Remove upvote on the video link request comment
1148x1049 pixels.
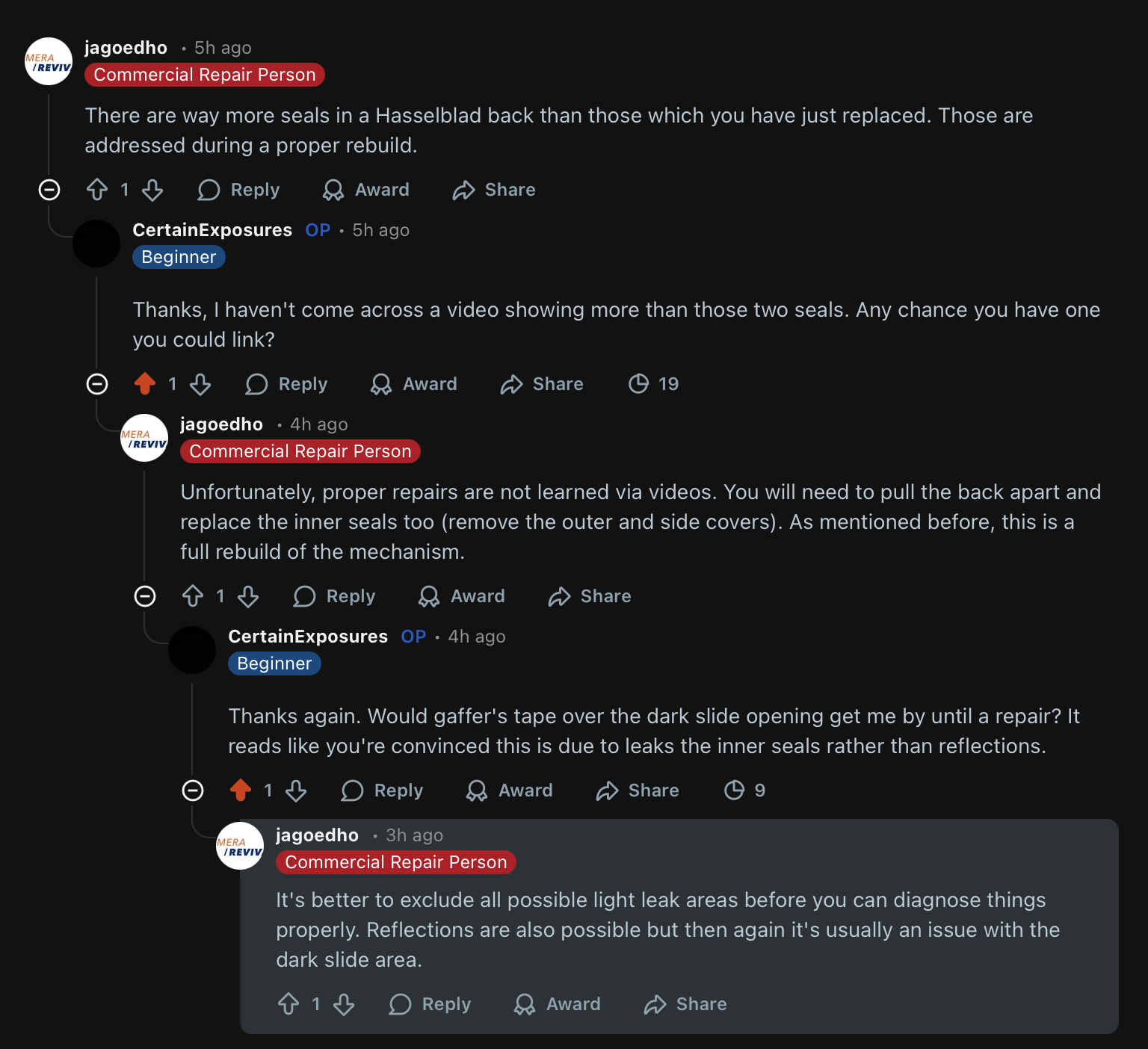pos(145,384)
